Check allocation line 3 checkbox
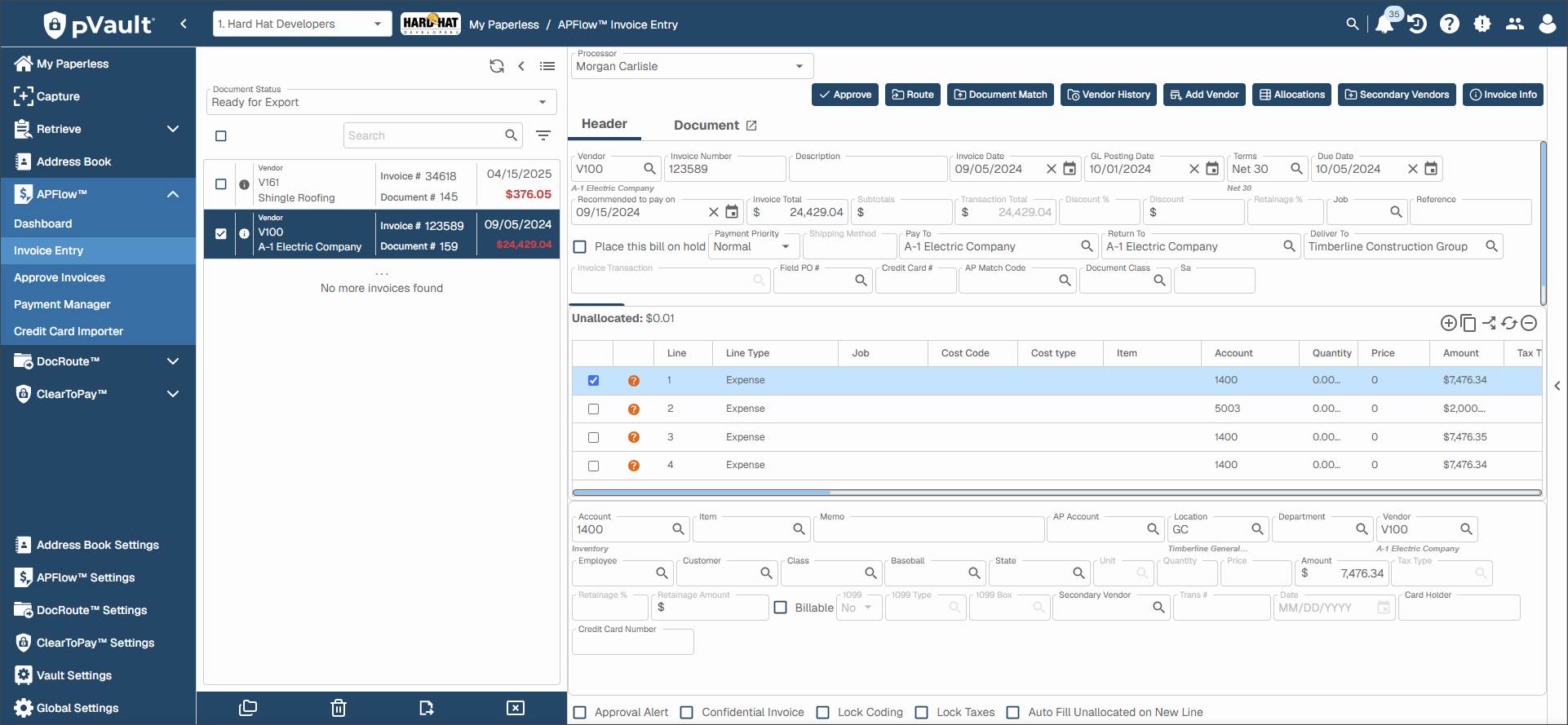This screenshot has width=1568, height=725. pyautogui.click(x=593, y=437)
